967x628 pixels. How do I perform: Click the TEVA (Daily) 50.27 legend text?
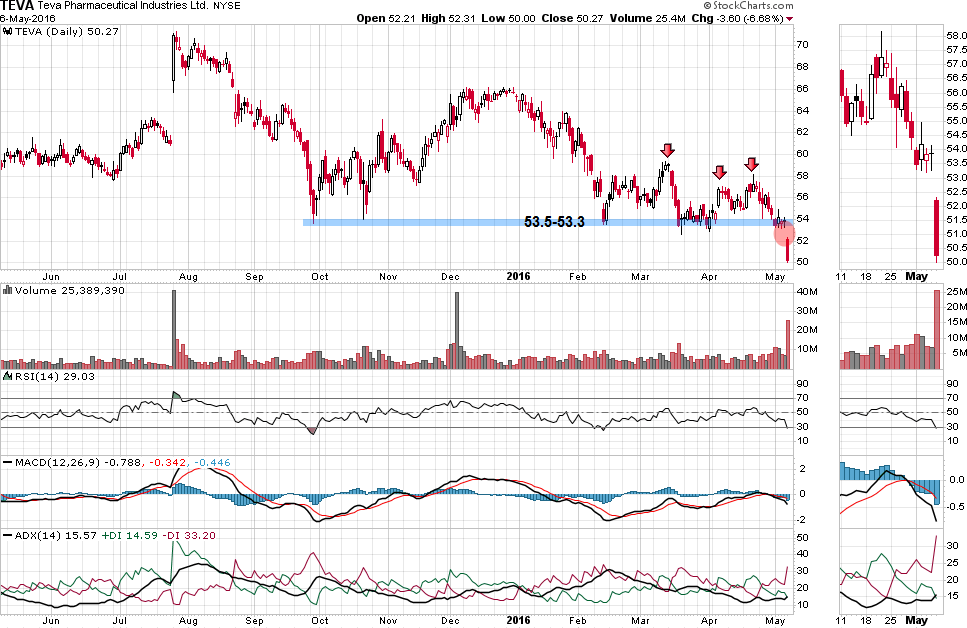point(67,31)
